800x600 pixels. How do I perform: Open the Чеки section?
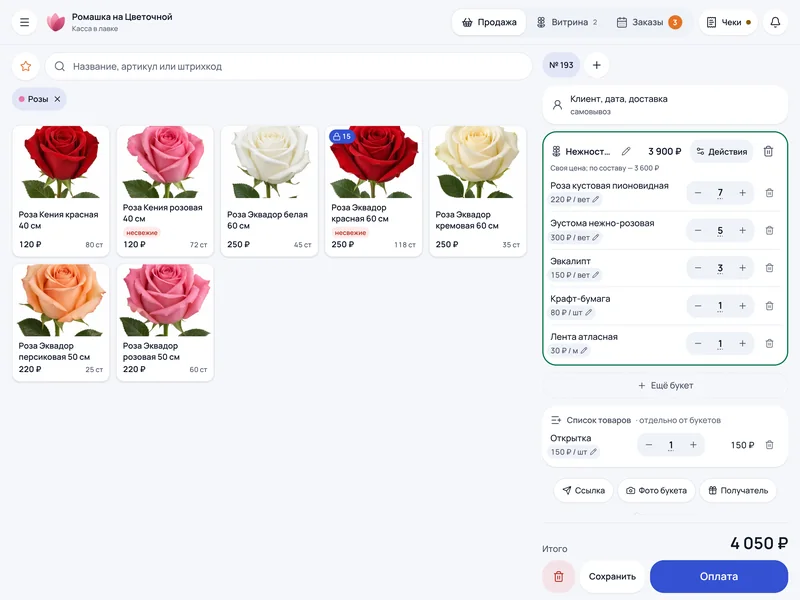728,22
